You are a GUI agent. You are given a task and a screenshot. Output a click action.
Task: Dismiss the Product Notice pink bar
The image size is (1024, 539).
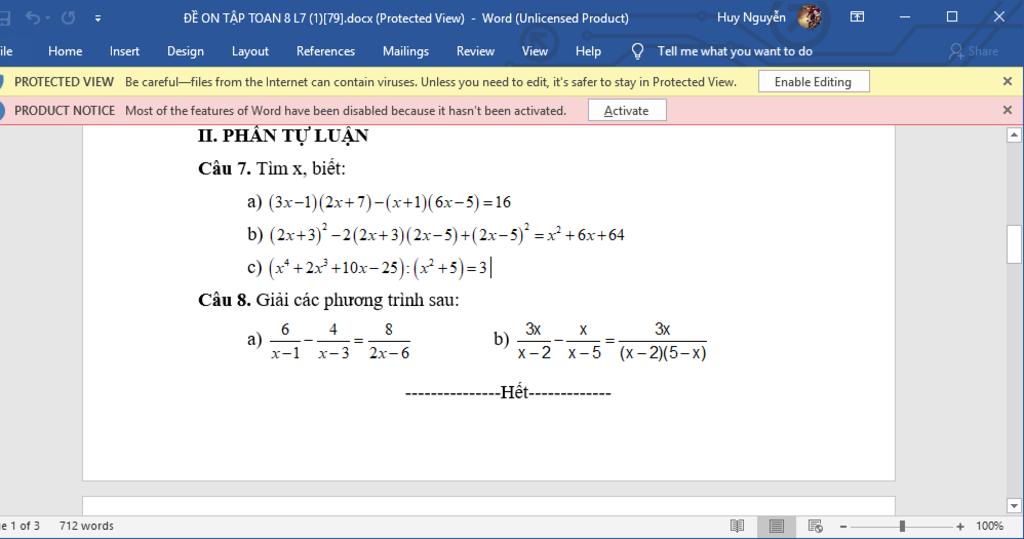tap(1007, 110)
